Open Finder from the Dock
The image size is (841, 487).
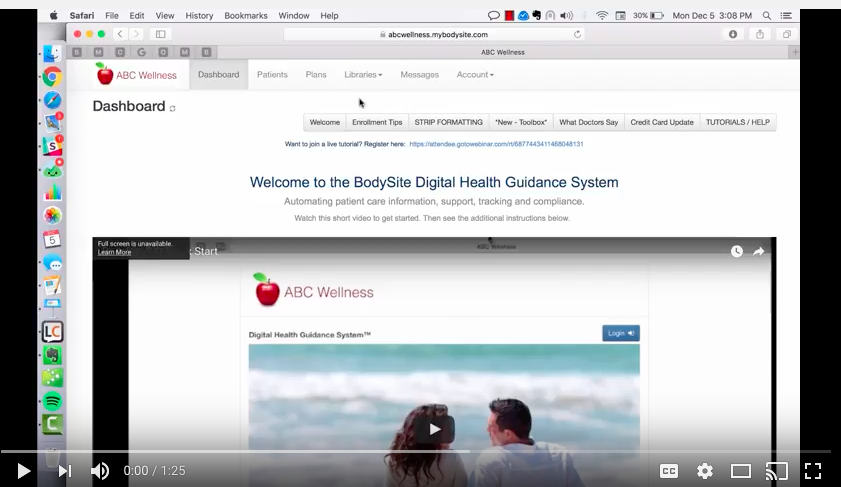[x=52, y=54]
